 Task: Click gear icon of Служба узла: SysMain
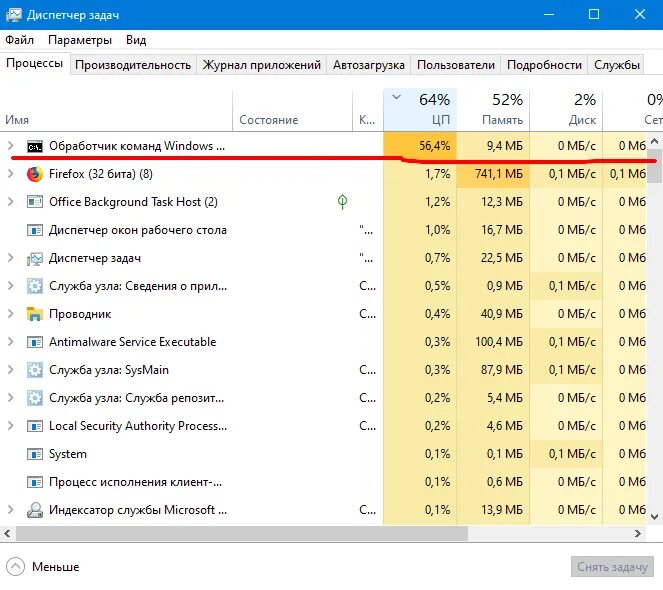point(35,370)
